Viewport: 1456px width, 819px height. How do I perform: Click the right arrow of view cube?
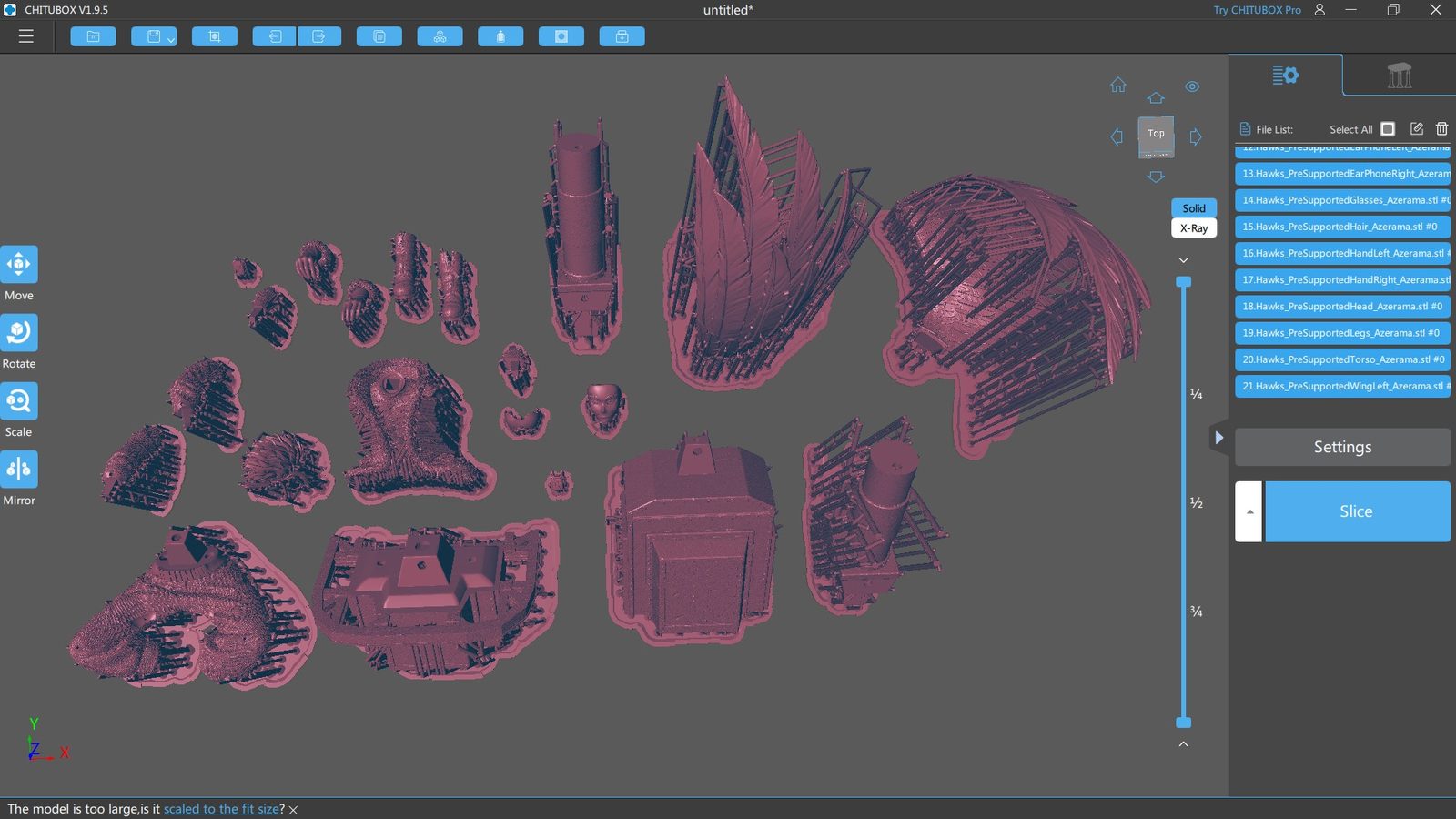click(1196, 136)
